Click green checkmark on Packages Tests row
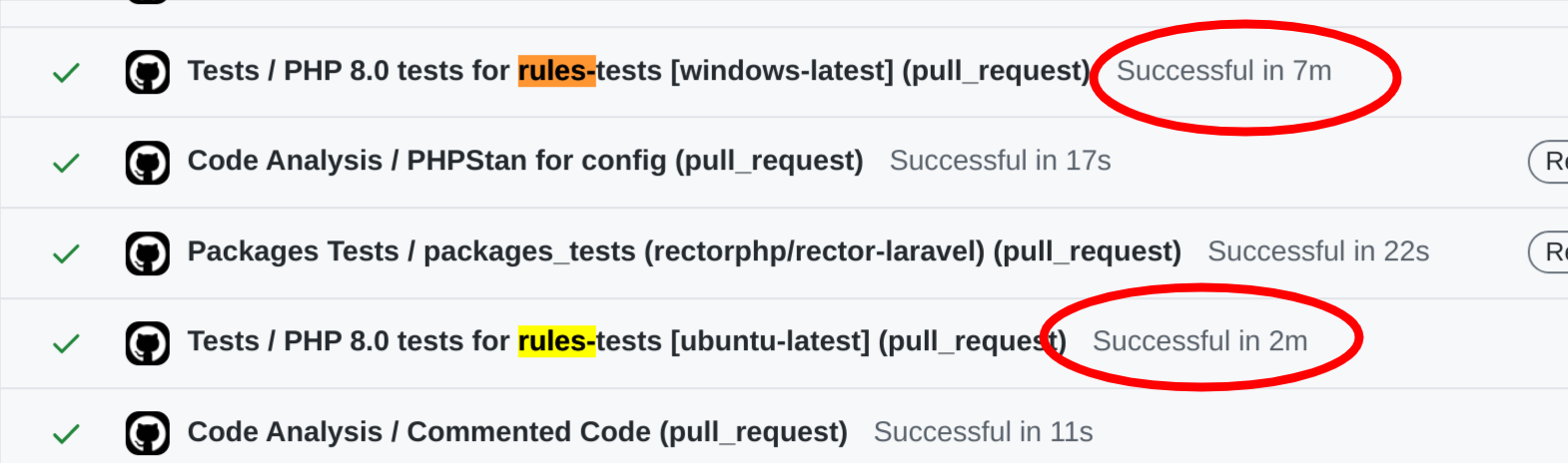This screenshot has height=463, width=1568. point(66,253)
